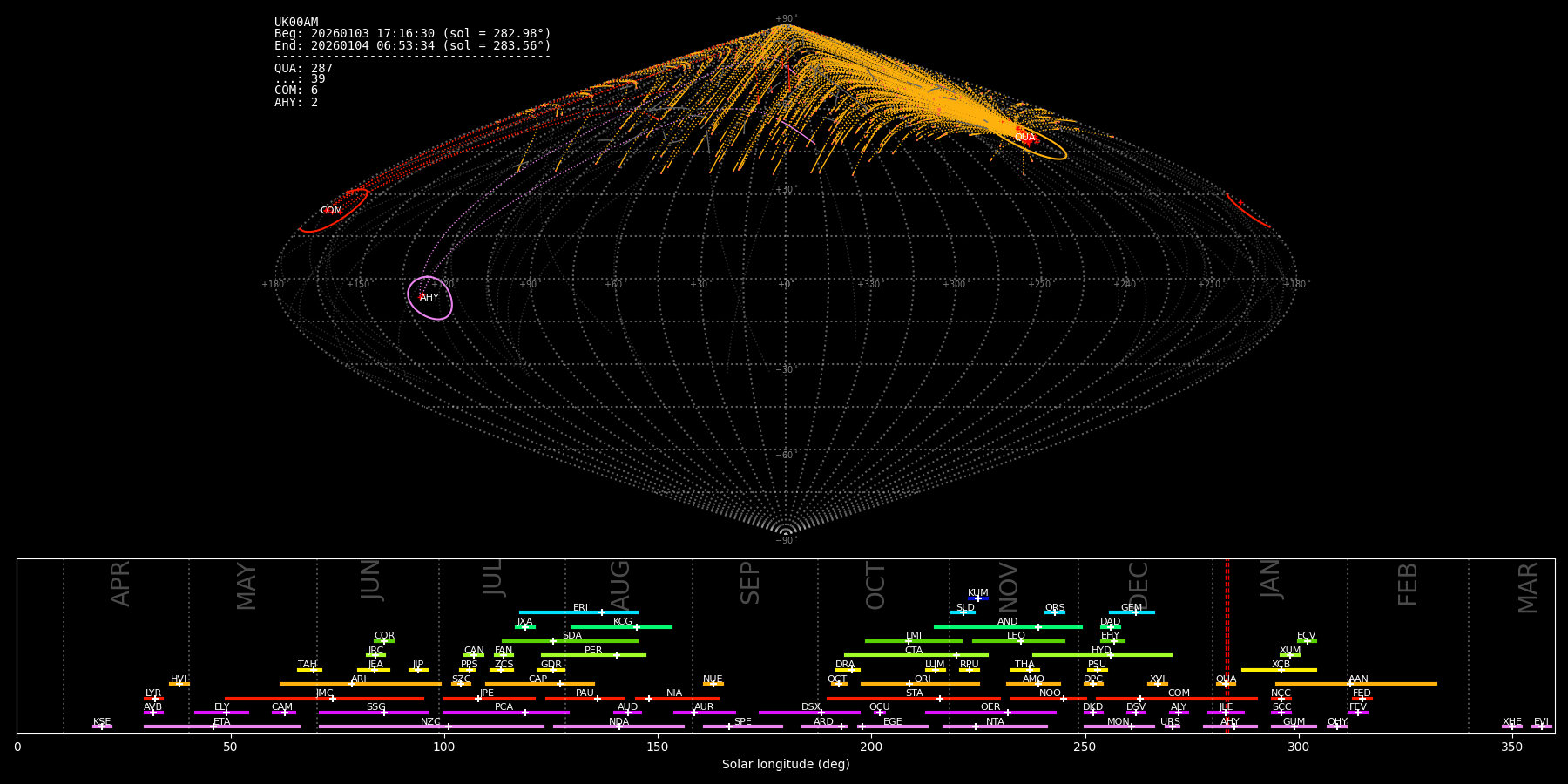Click the QUA radiant label on the sky map
This screenshot has width=1568, height=784.
(1024, 138)
